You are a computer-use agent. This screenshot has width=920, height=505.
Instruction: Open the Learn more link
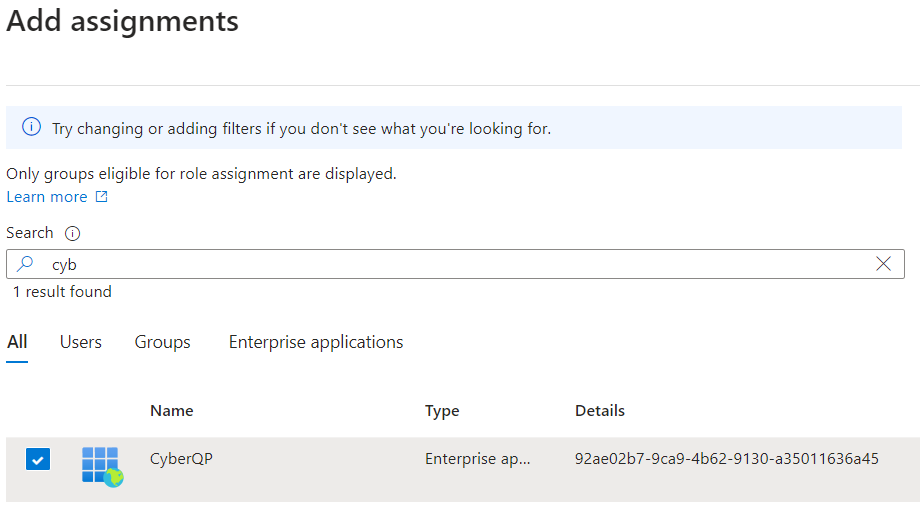click(47, 197)
